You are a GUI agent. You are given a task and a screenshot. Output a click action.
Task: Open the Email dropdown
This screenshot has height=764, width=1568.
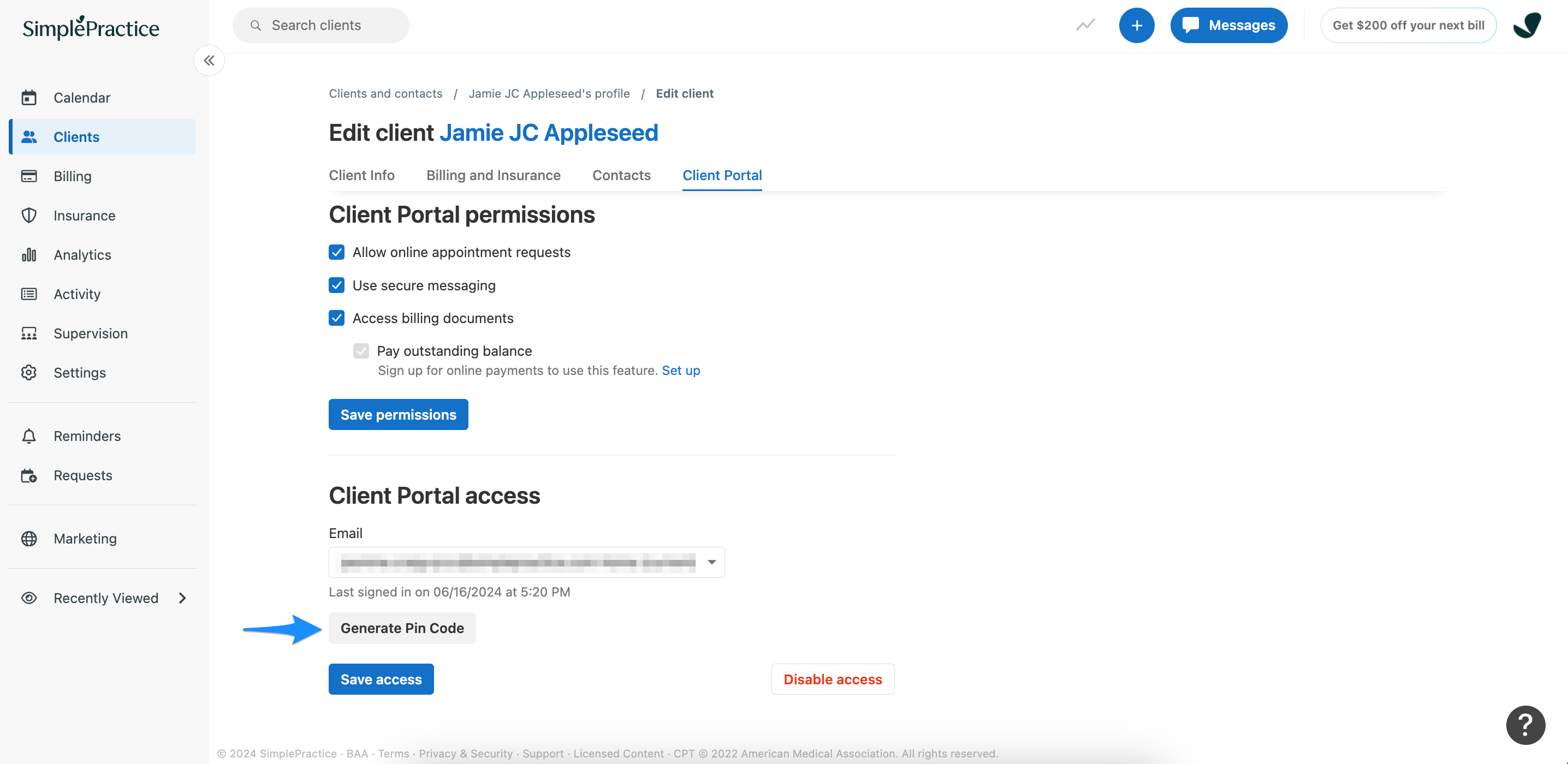711,562
